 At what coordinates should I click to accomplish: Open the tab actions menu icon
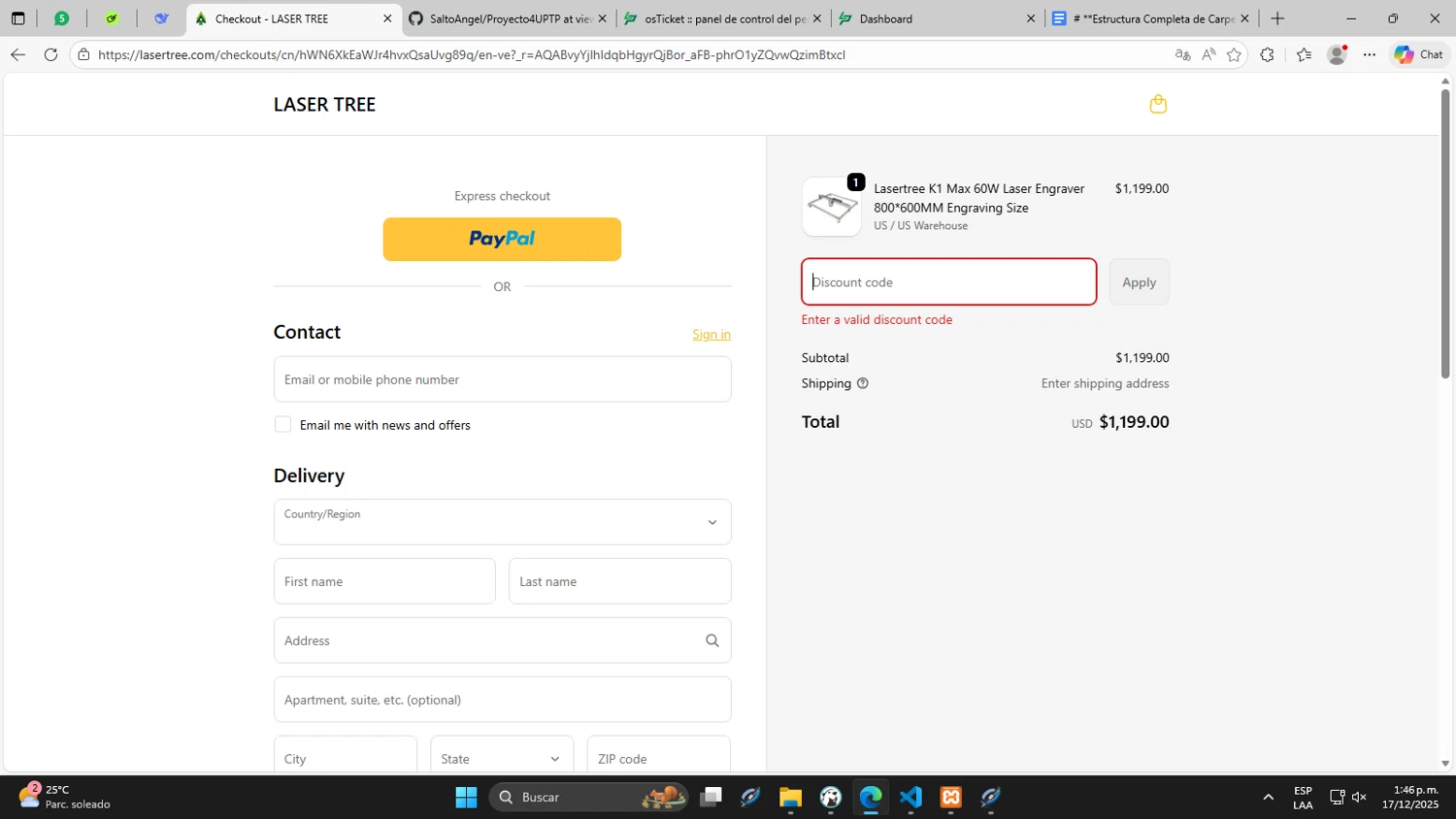[x=17, y=18]
